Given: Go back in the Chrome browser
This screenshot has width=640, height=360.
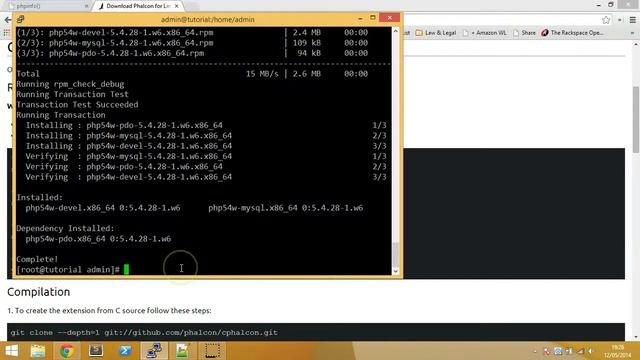Looking at the screenshot, I should (7, 20).
